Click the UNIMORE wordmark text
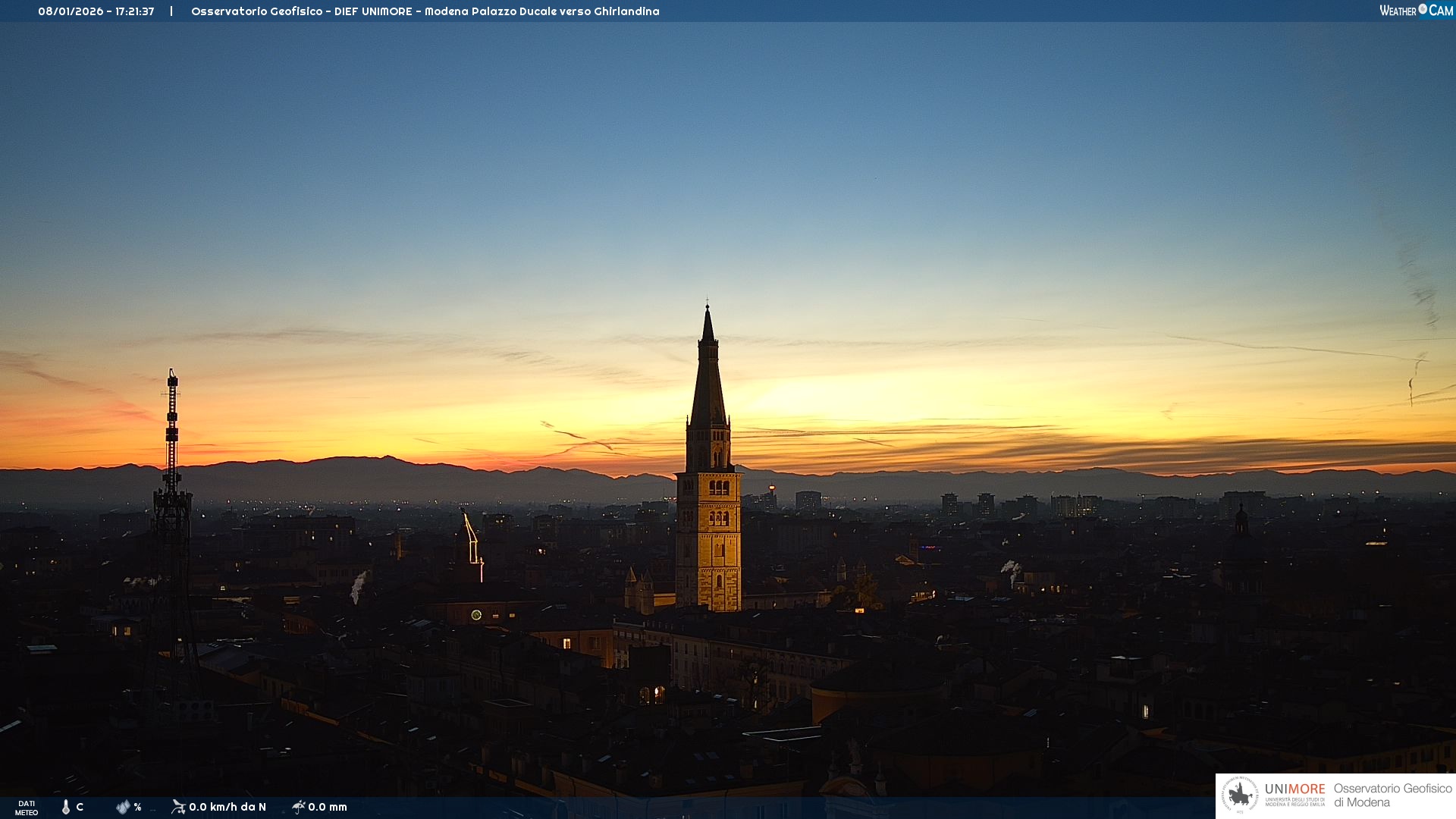1456x819 pixels. pyautogui.click(x=1294, y=789)
